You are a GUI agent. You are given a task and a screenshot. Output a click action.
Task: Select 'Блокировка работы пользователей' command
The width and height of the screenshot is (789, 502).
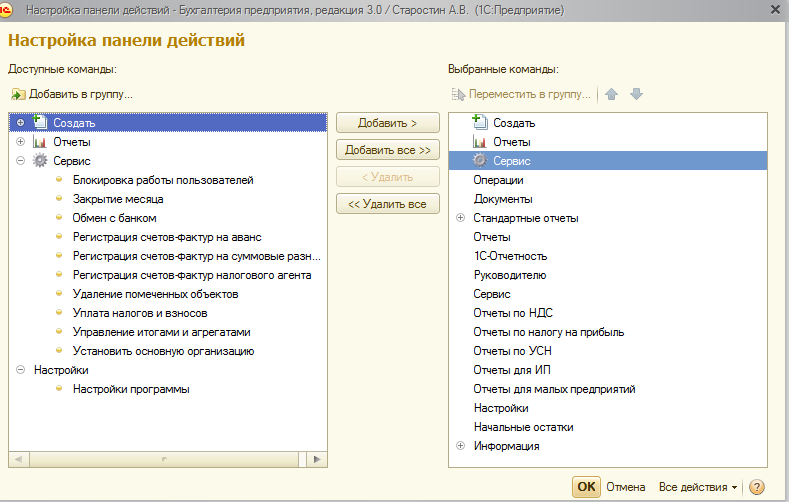pyautogui.click(x=163, y=180)
